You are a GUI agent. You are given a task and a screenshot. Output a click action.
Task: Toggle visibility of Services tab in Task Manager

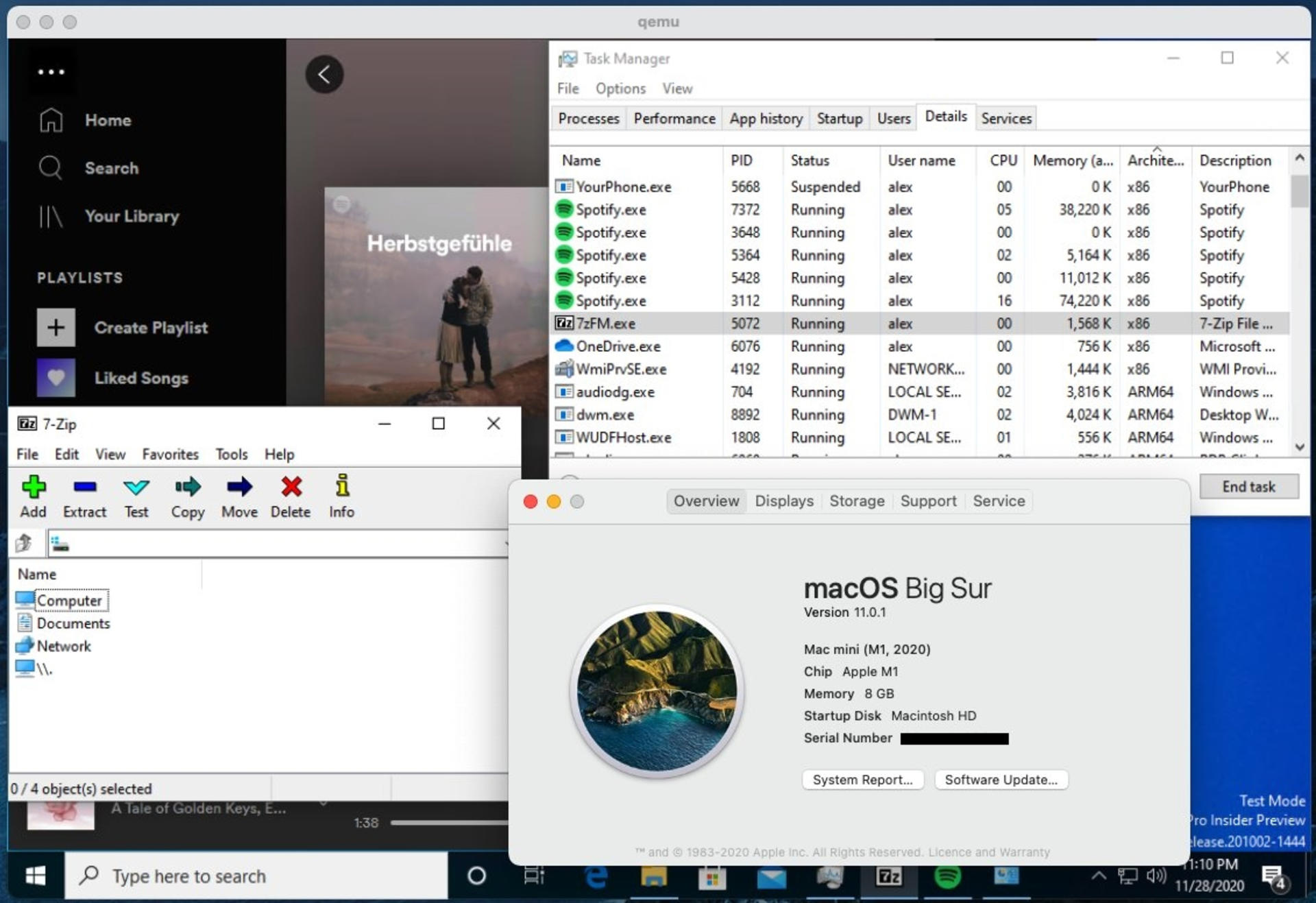1005,118
